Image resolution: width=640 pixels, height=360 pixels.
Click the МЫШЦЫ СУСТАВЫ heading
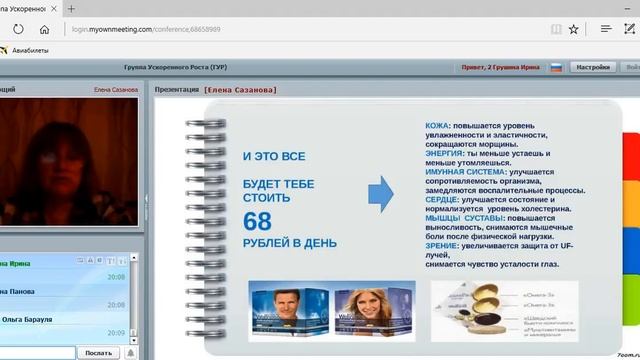pyautogui.click(x=464, y=218)
